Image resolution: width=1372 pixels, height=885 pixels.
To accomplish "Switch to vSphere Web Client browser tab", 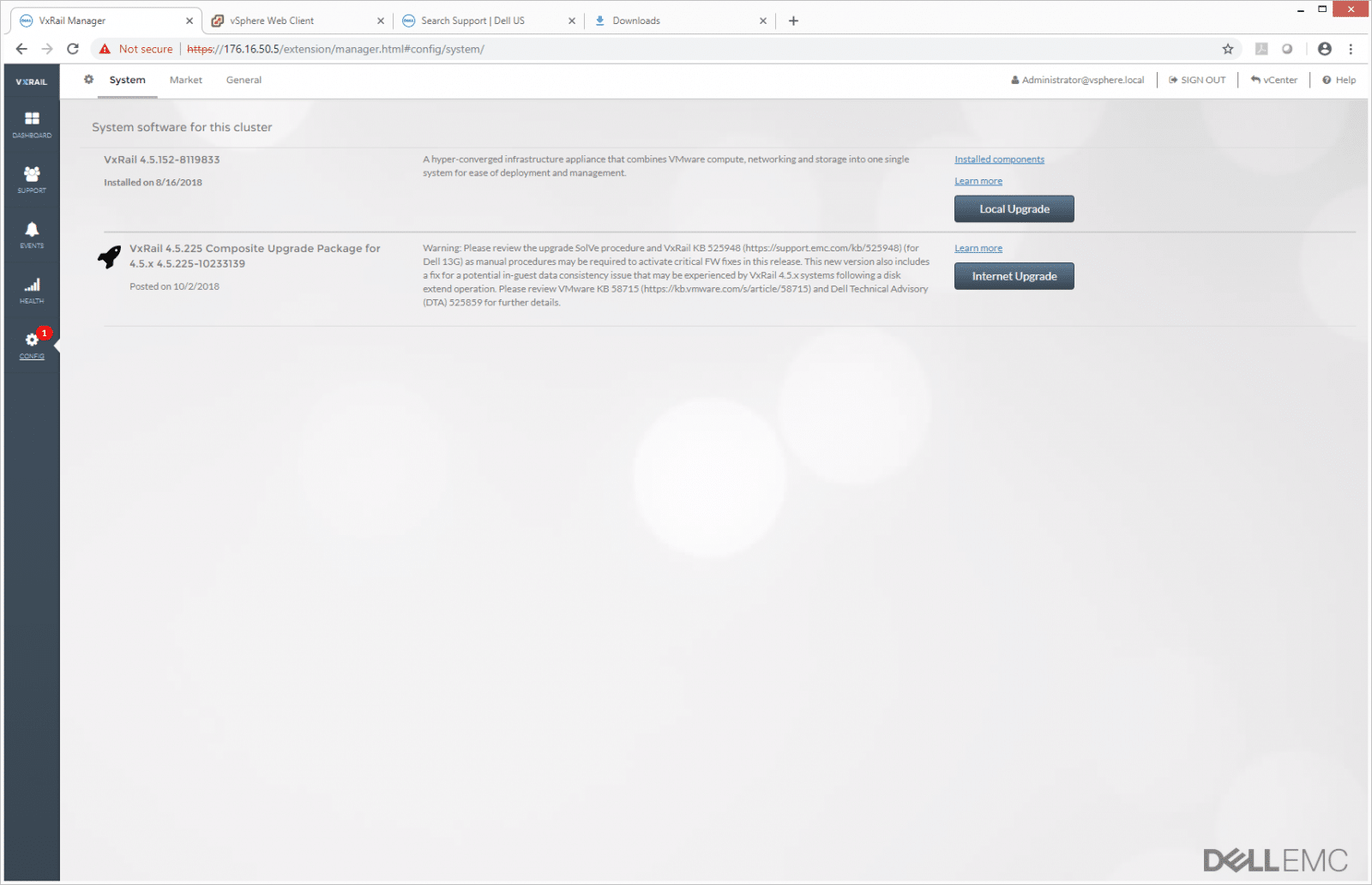I will pos(298,21).
